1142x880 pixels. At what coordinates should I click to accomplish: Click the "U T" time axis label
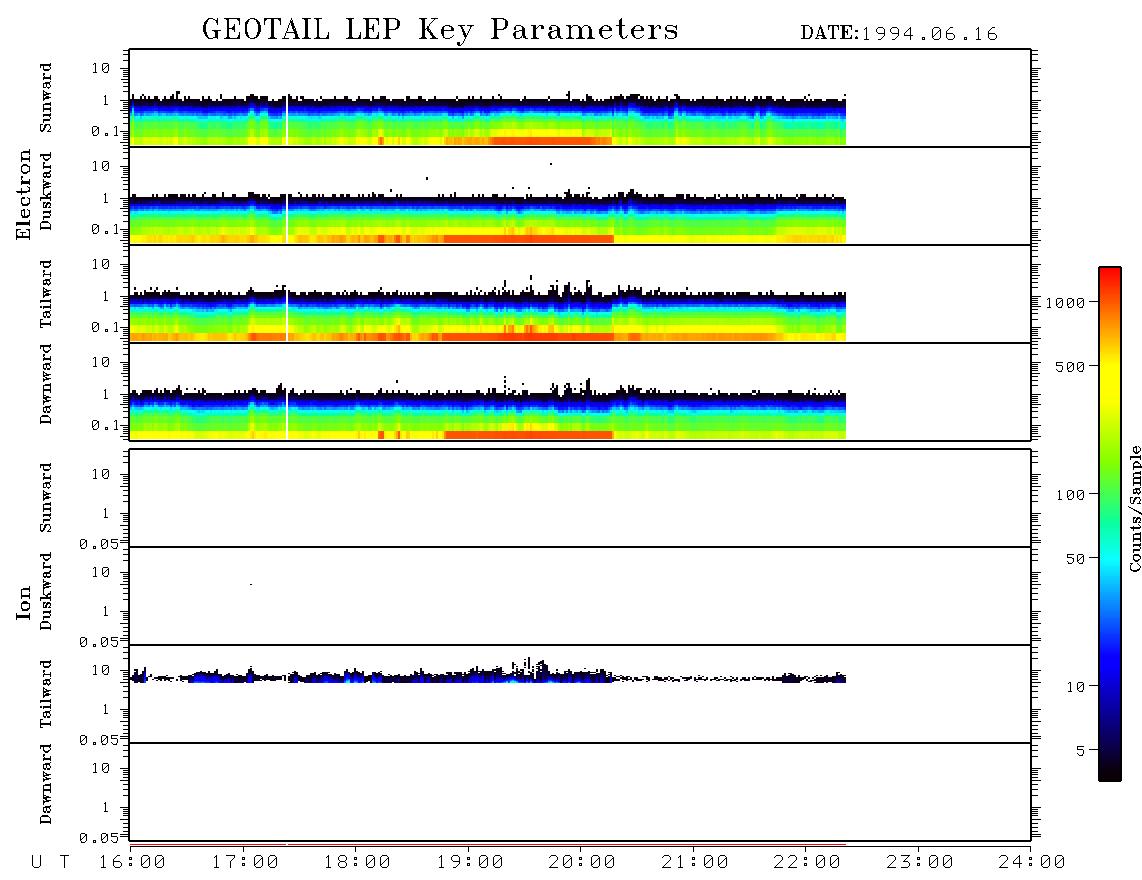50,863
